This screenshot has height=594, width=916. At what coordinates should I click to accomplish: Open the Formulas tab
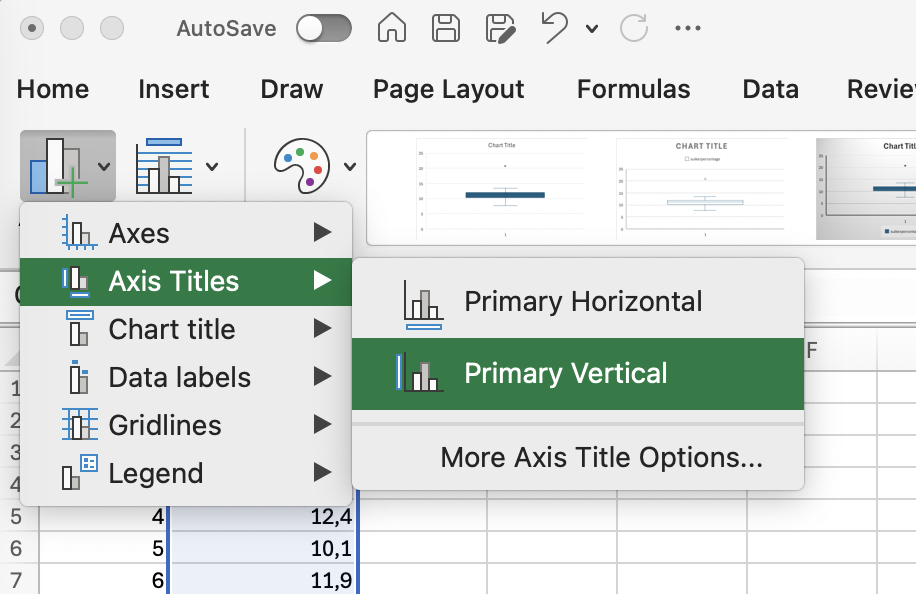click(x=633, y=89)
